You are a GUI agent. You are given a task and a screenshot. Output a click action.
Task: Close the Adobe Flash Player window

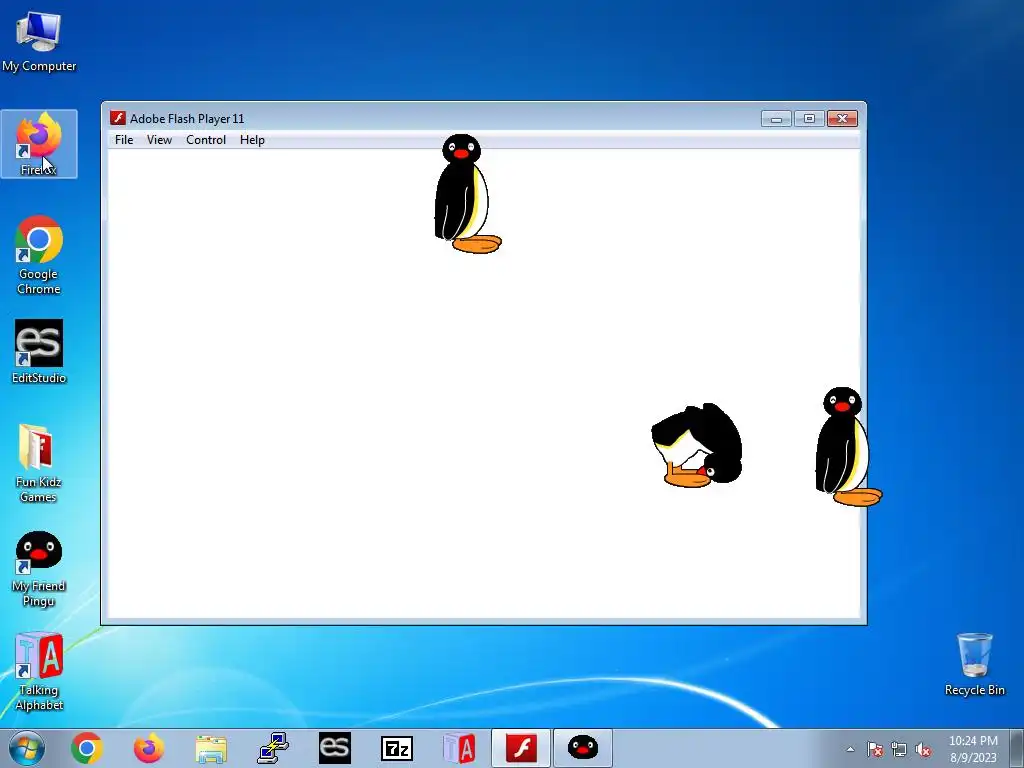842,118
